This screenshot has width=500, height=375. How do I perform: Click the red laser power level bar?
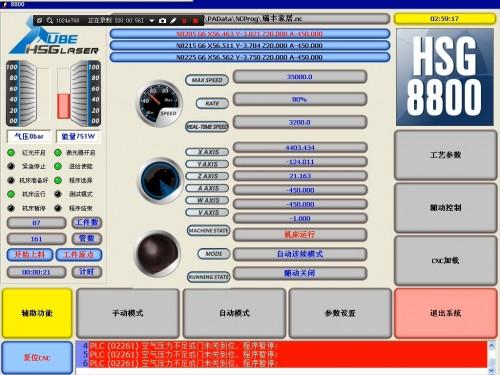tap(63, 106)
